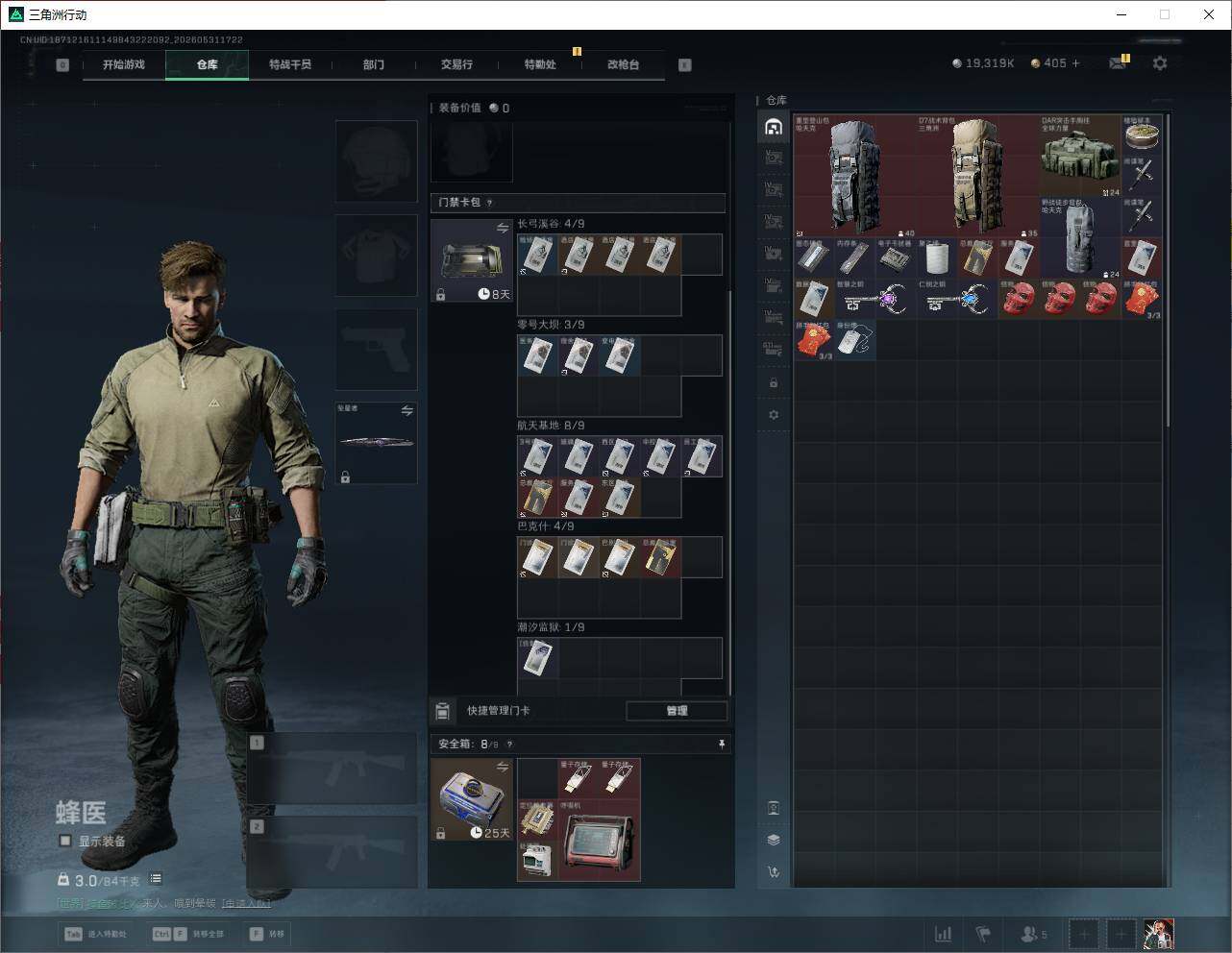Click the 申请入队 link in chat
1232x953 pixels.
tap(246, 903)
